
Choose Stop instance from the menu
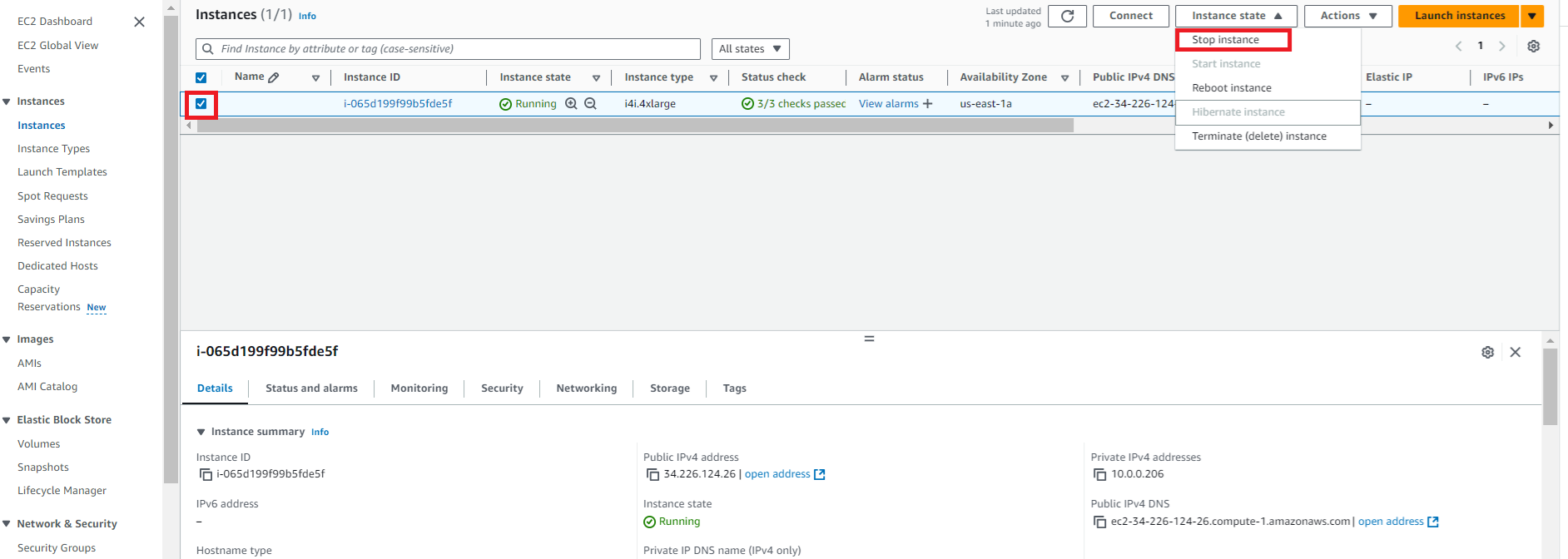(1225, 40)
